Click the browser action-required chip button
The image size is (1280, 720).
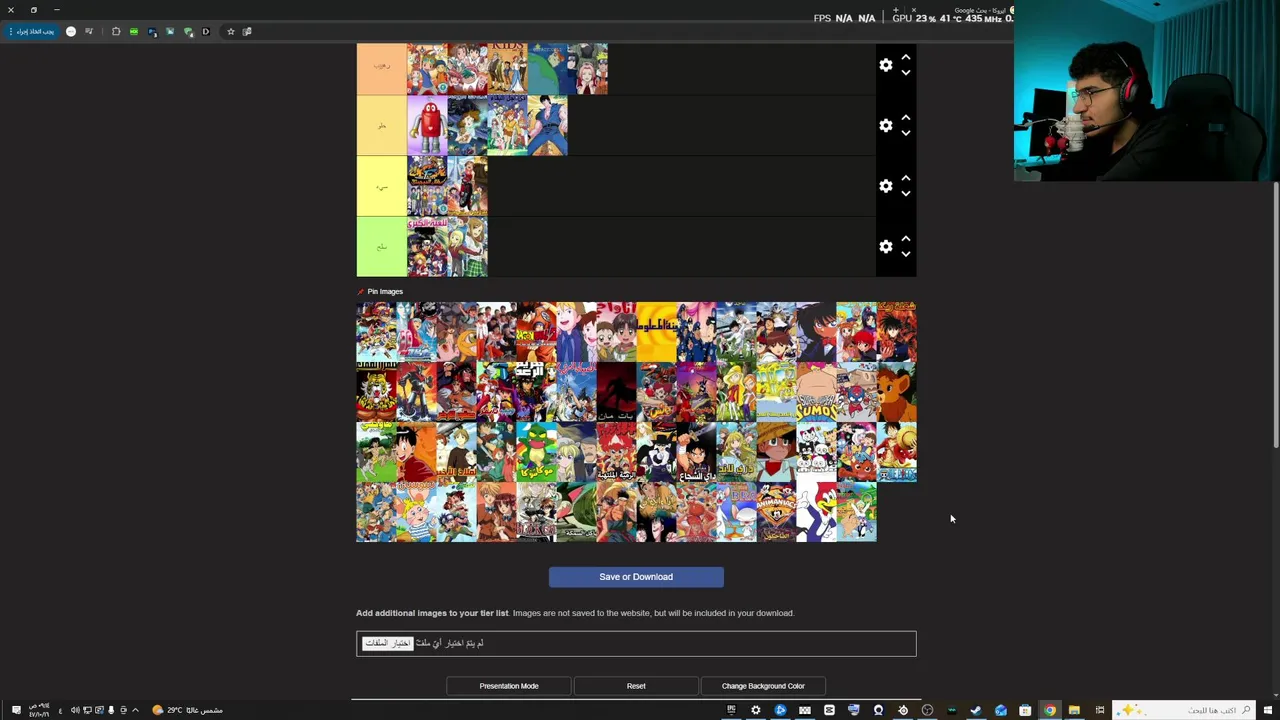[31, 31]
